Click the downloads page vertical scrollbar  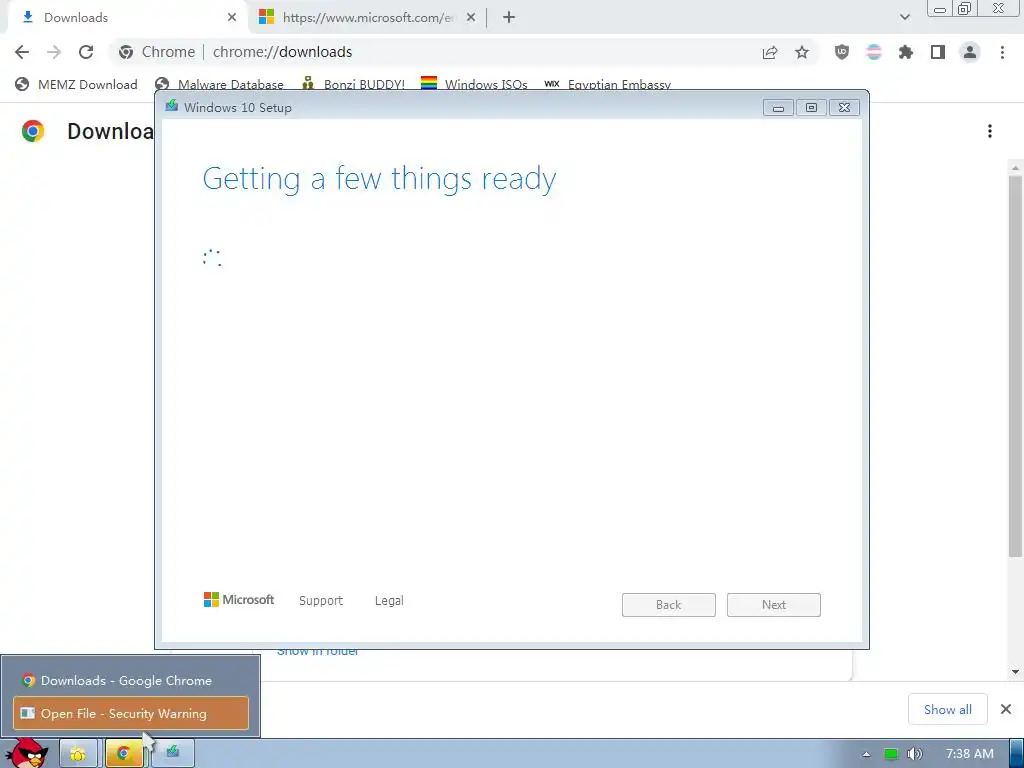pyautogui.click(x=1015, y=366)
